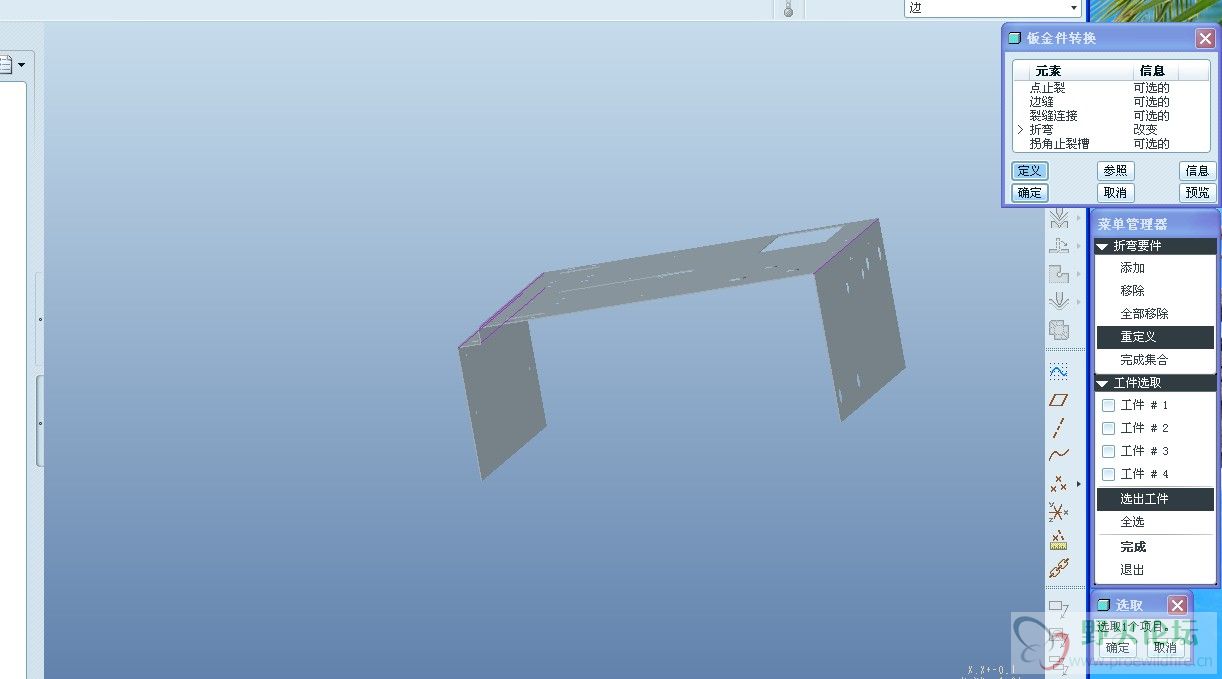Select the coordinate system tool icon
This screenshot has height=679, width=1222.
click(x=1058, y=512)
